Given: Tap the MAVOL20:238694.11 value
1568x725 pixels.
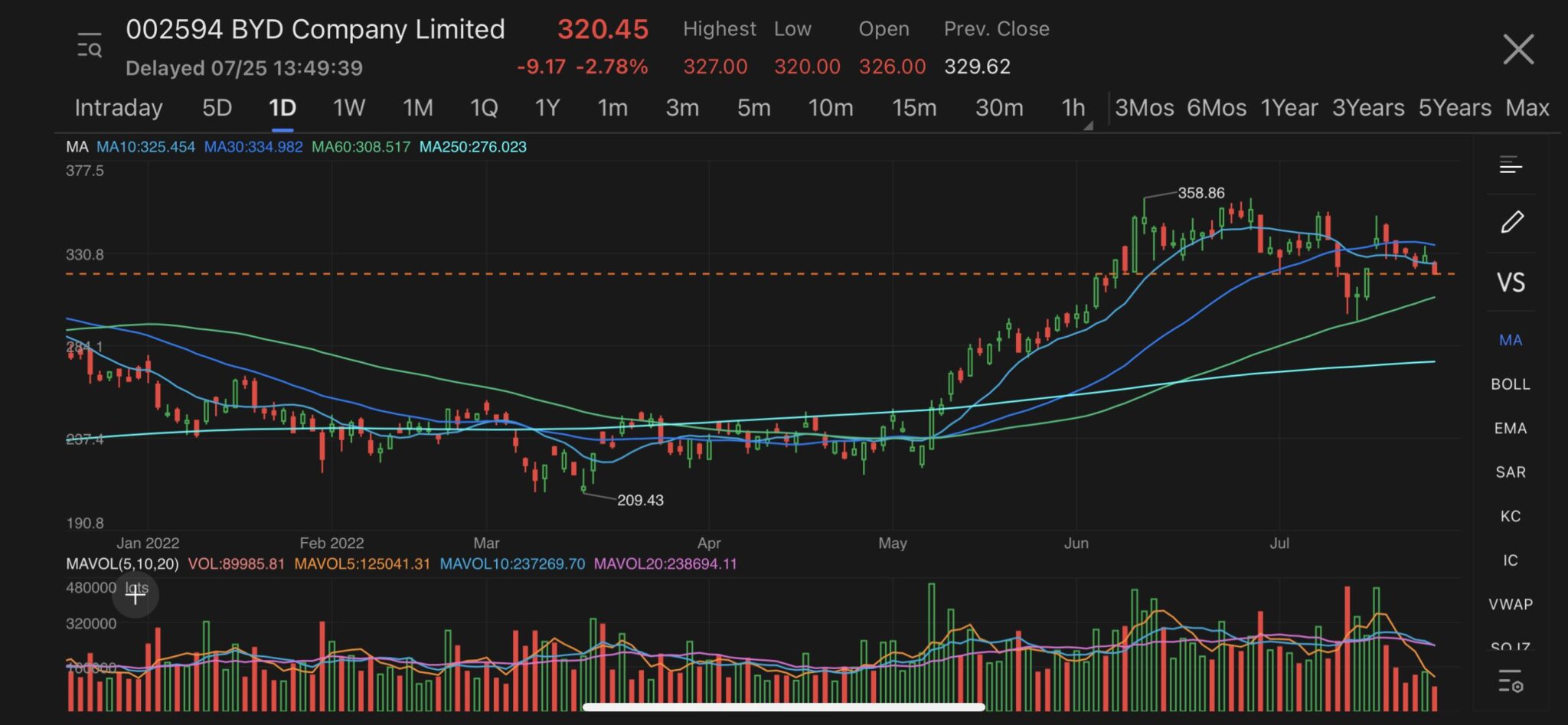Looking at the screenshot, I should click(x=665, y=564).
